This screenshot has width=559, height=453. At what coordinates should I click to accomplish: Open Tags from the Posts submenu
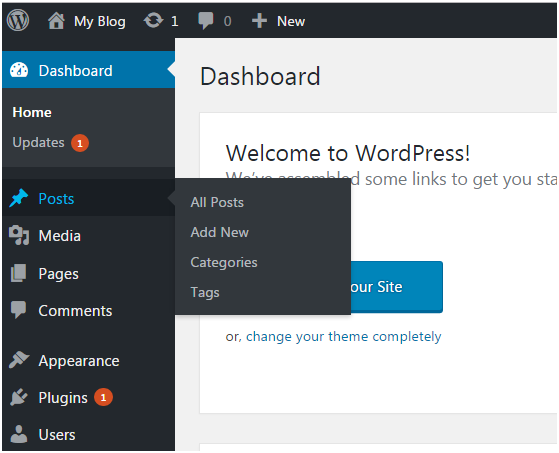click(205, 293)
